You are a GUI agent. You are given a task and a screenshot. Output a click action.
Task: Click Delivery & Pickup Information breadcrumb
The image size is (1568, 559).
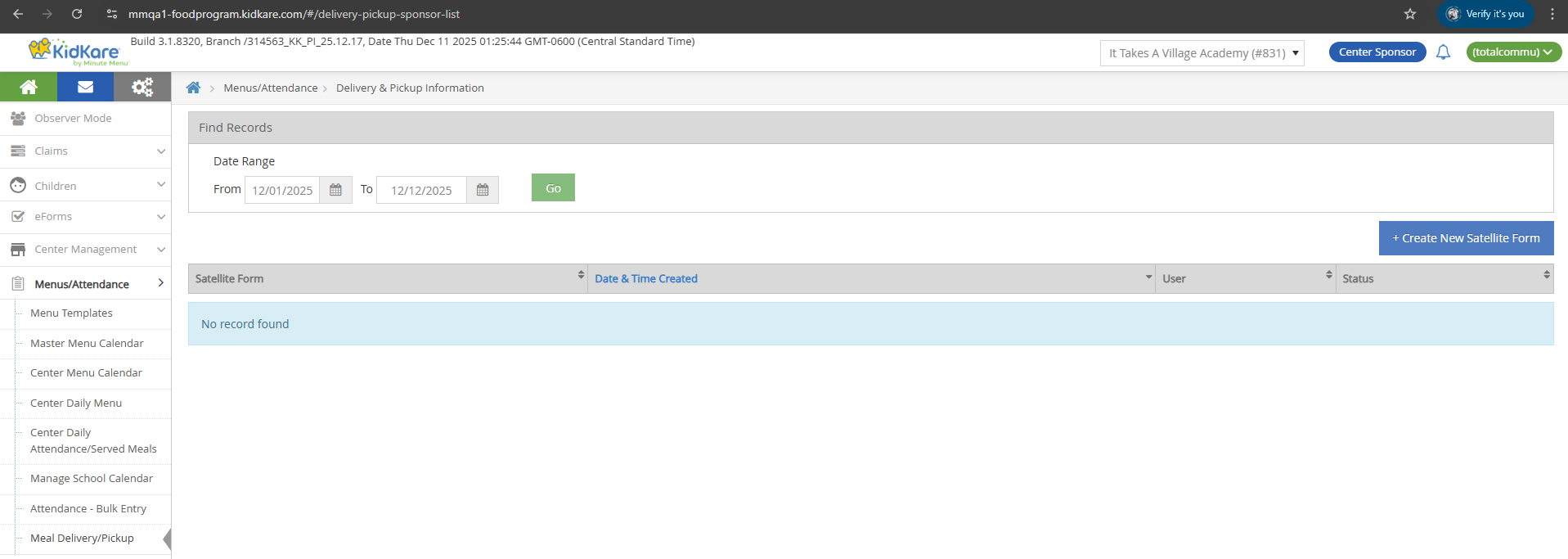[x=410, y=88]
